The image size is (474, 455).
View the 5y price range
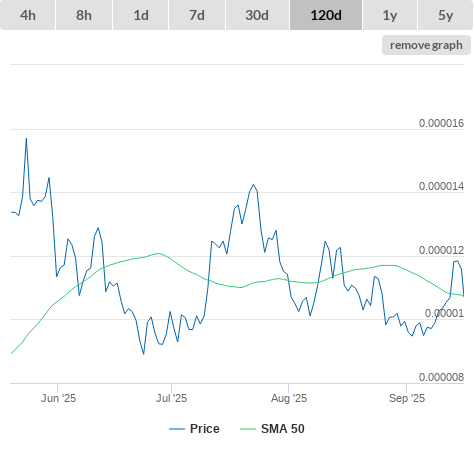tap(446, 15)
